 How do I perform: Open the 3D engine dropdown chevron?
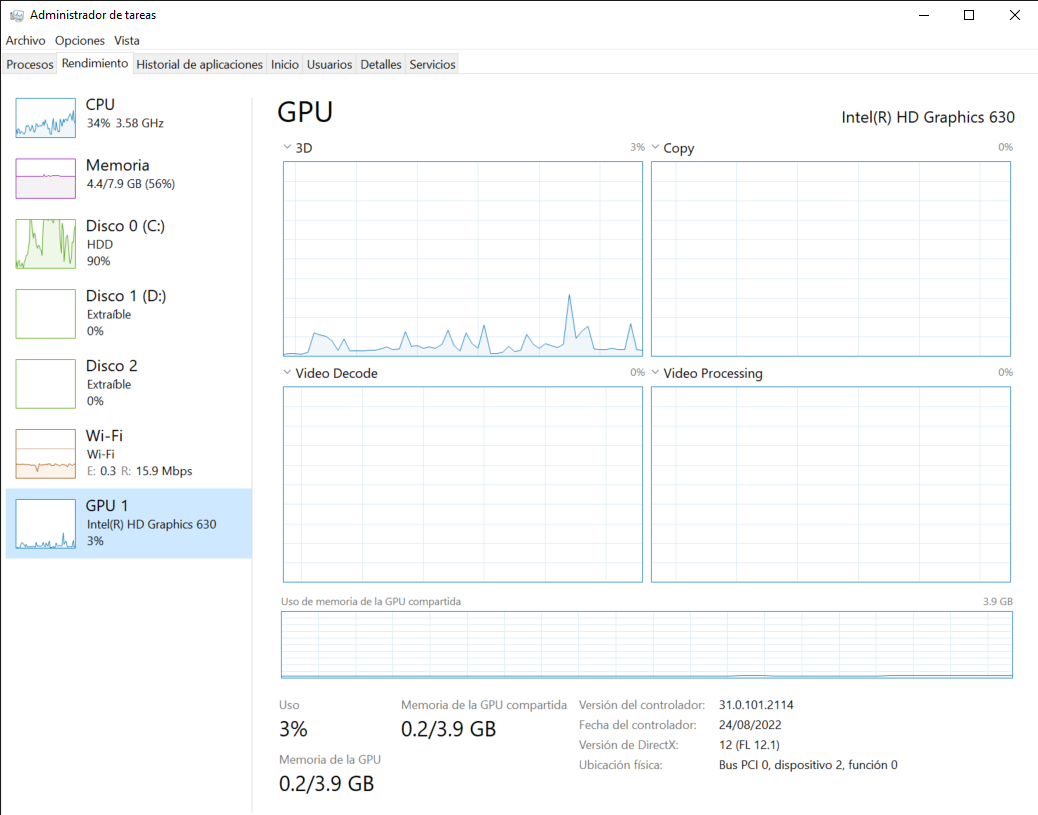tap(287, 147)
